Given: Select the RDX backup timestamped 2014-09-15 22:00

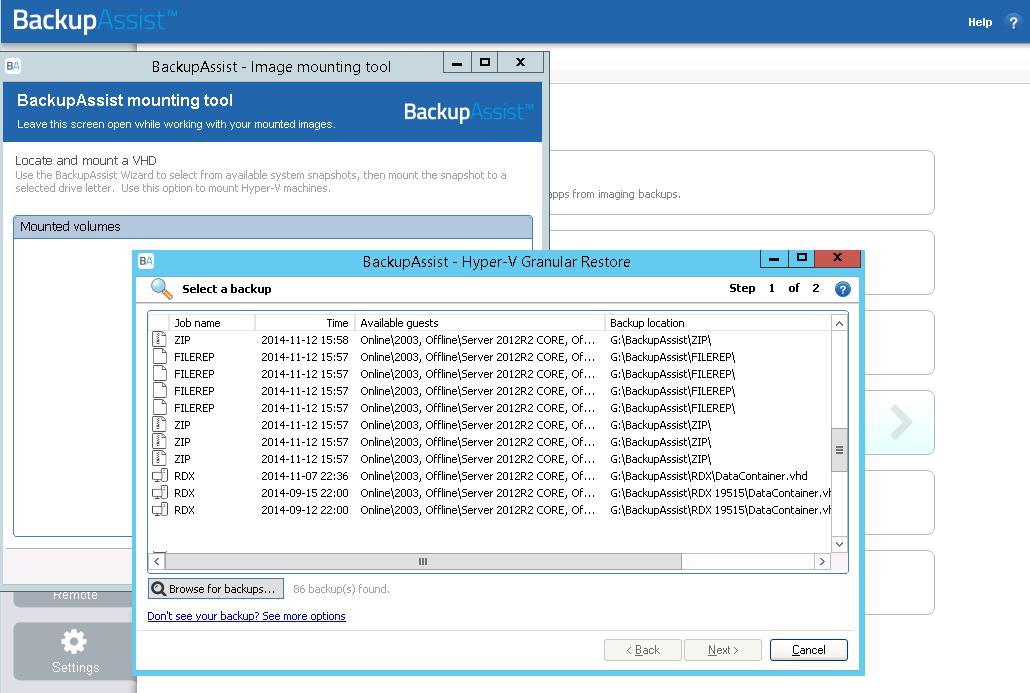Looking at the screenshot, I should coord(490,493).
